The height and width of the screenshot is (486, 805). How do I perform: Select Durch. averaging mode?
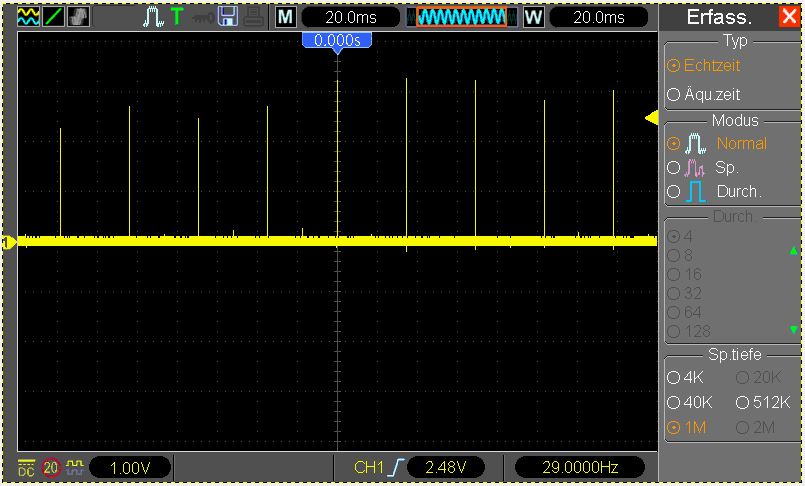714,191
